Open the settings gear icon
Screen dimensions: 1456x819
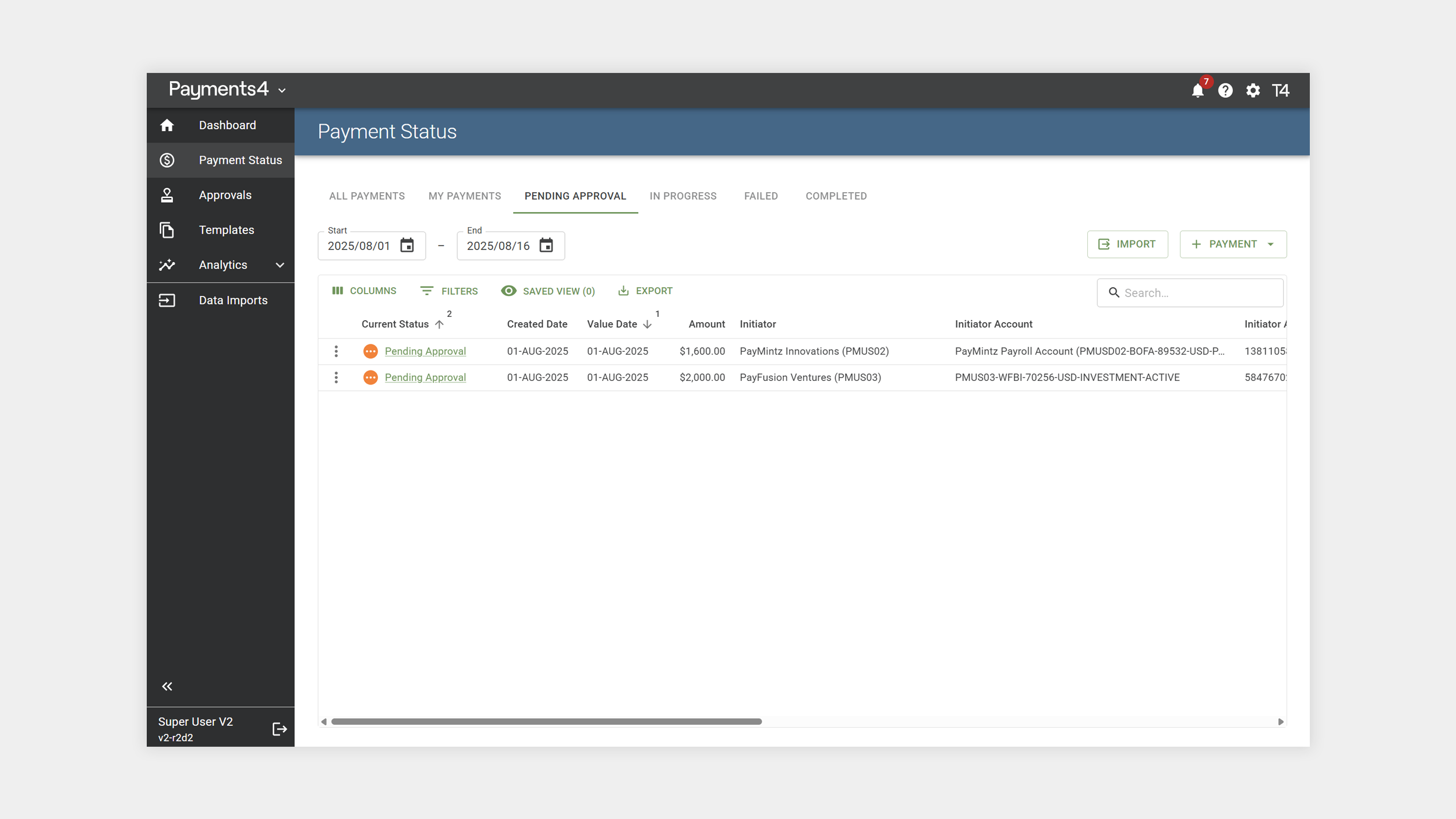tap(1253, 91)
